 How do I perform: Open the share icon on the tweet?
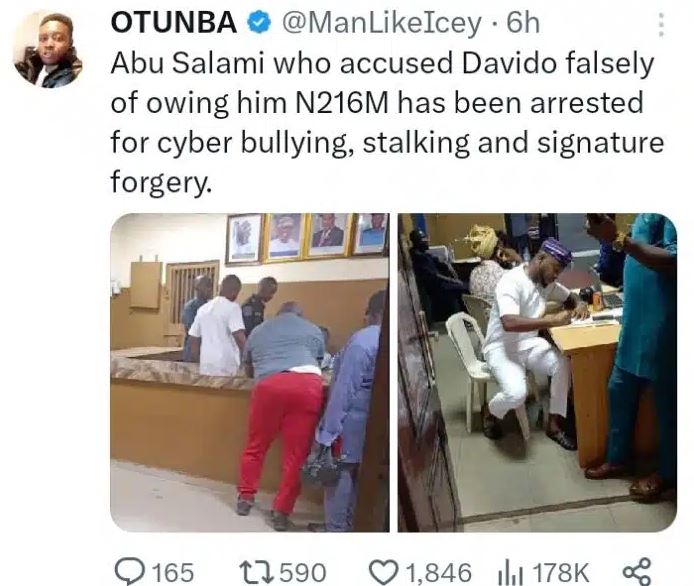pos(636,569)
